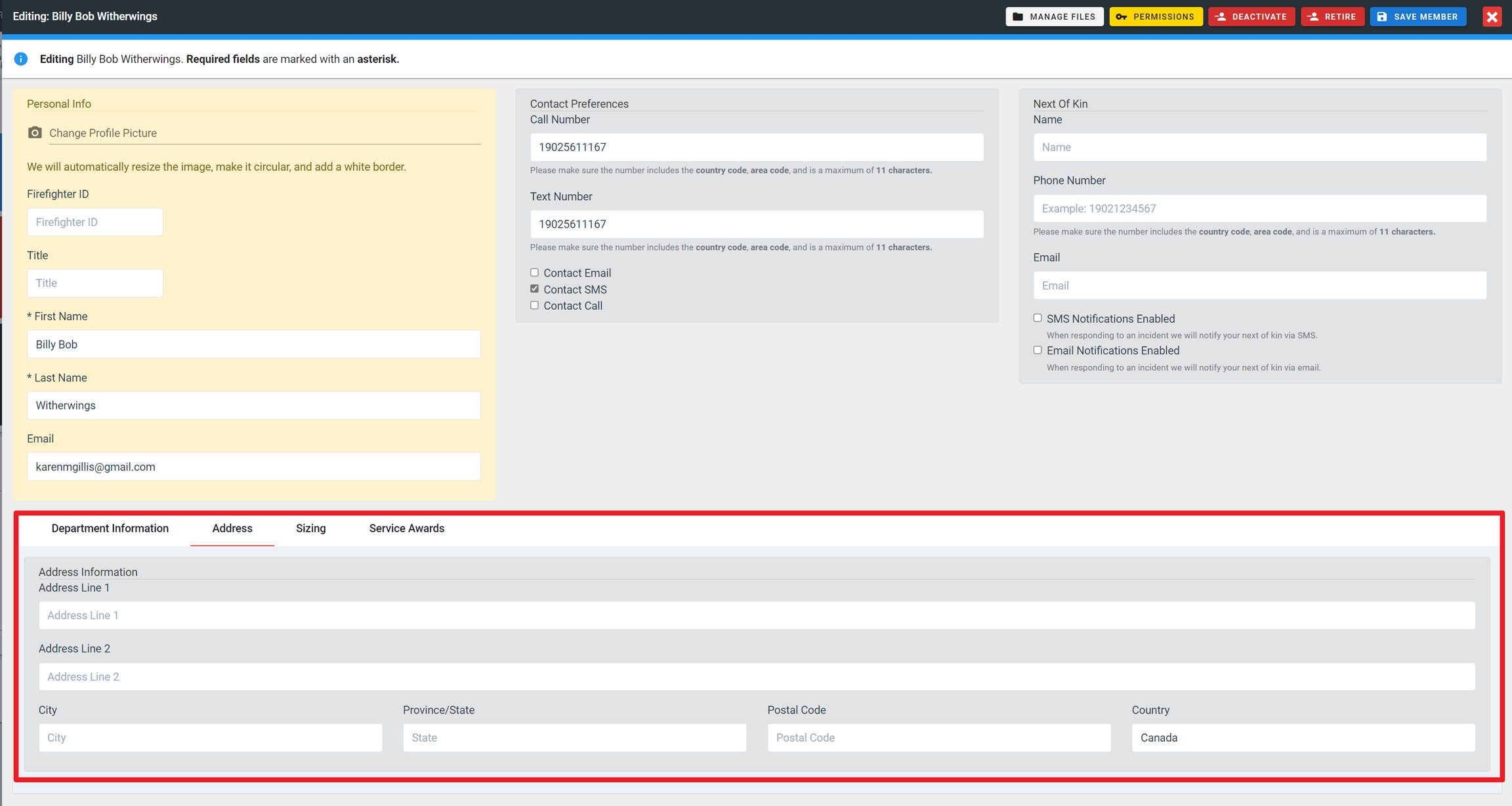Enable Email Notifications for next of kin
Screen dimensions: 1512x806
pos(1038,350)
